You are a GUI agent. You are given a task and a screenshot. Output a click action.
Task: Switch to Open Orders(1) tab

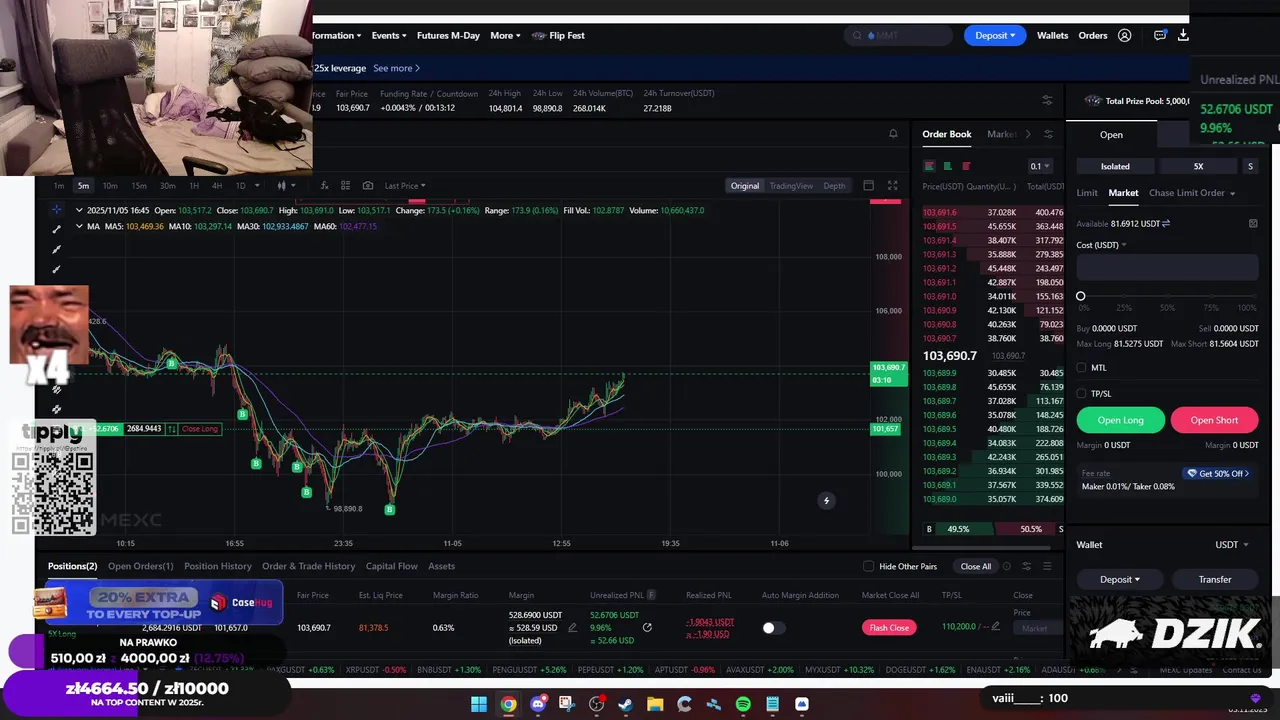point(140,566)
